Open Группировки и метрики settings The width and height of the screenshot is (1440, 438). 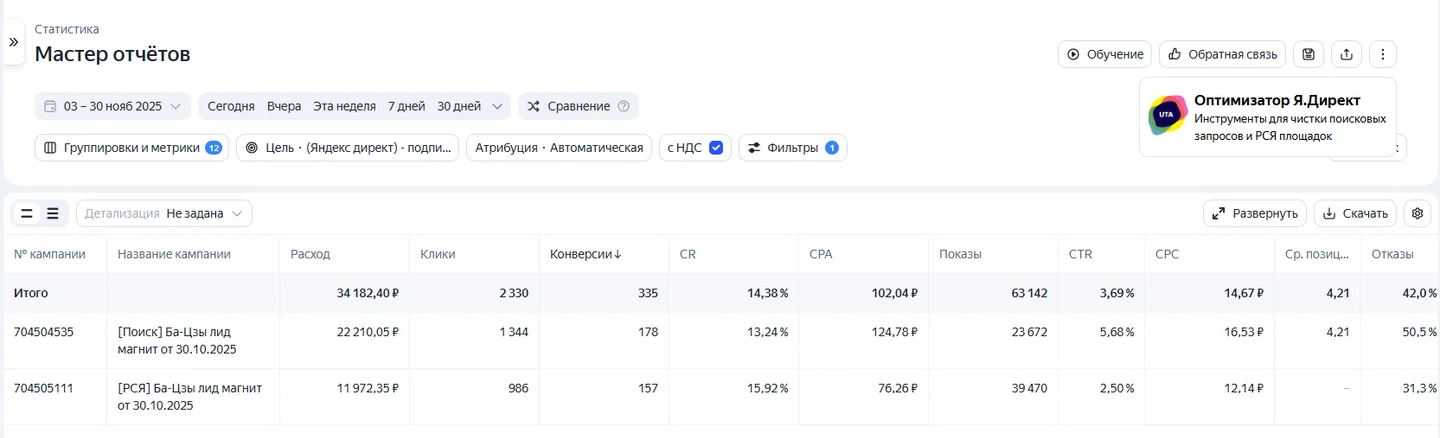tap(132, 148)
